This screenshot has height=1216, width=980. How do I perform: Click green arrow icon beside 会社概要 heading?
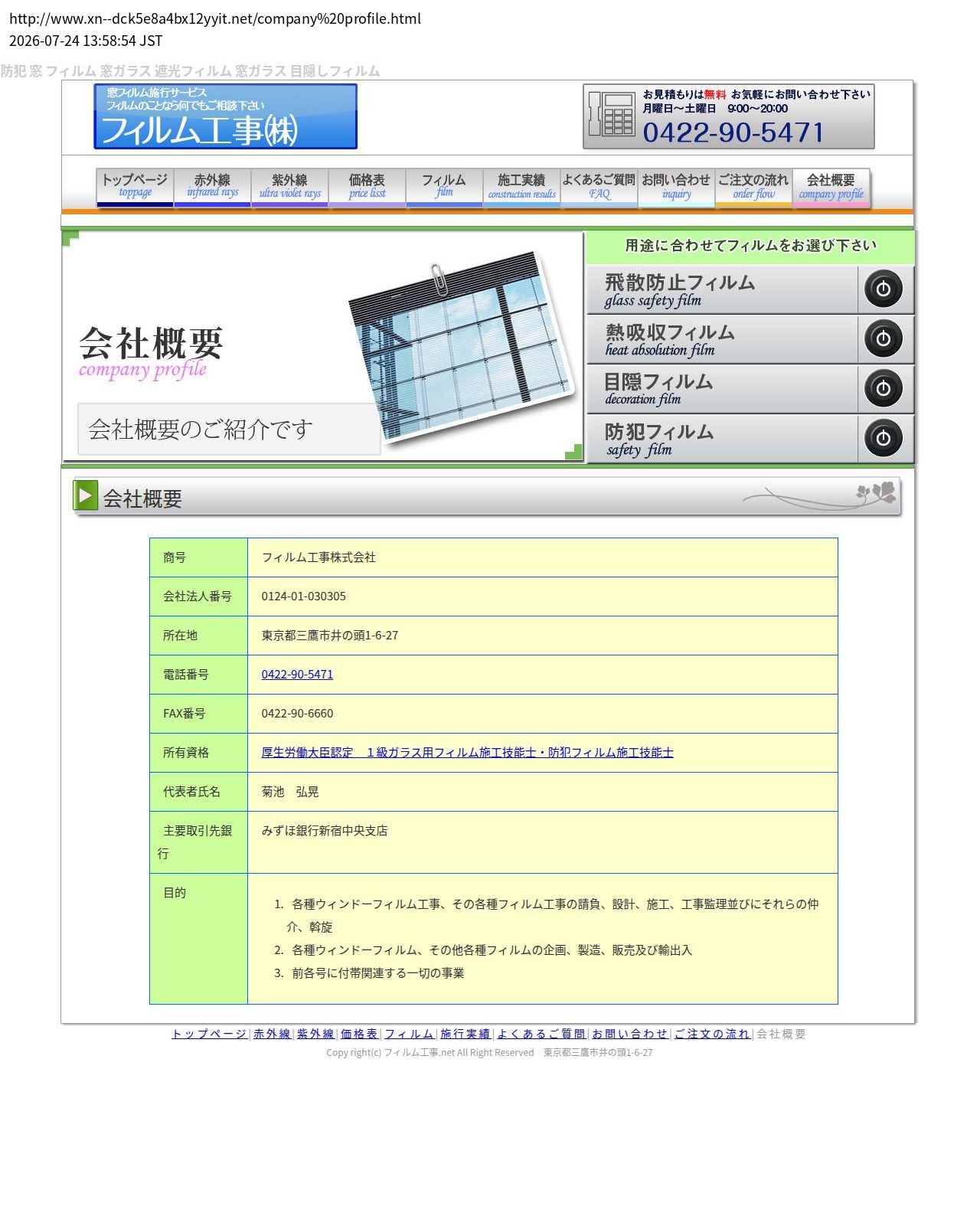point(85,495)
